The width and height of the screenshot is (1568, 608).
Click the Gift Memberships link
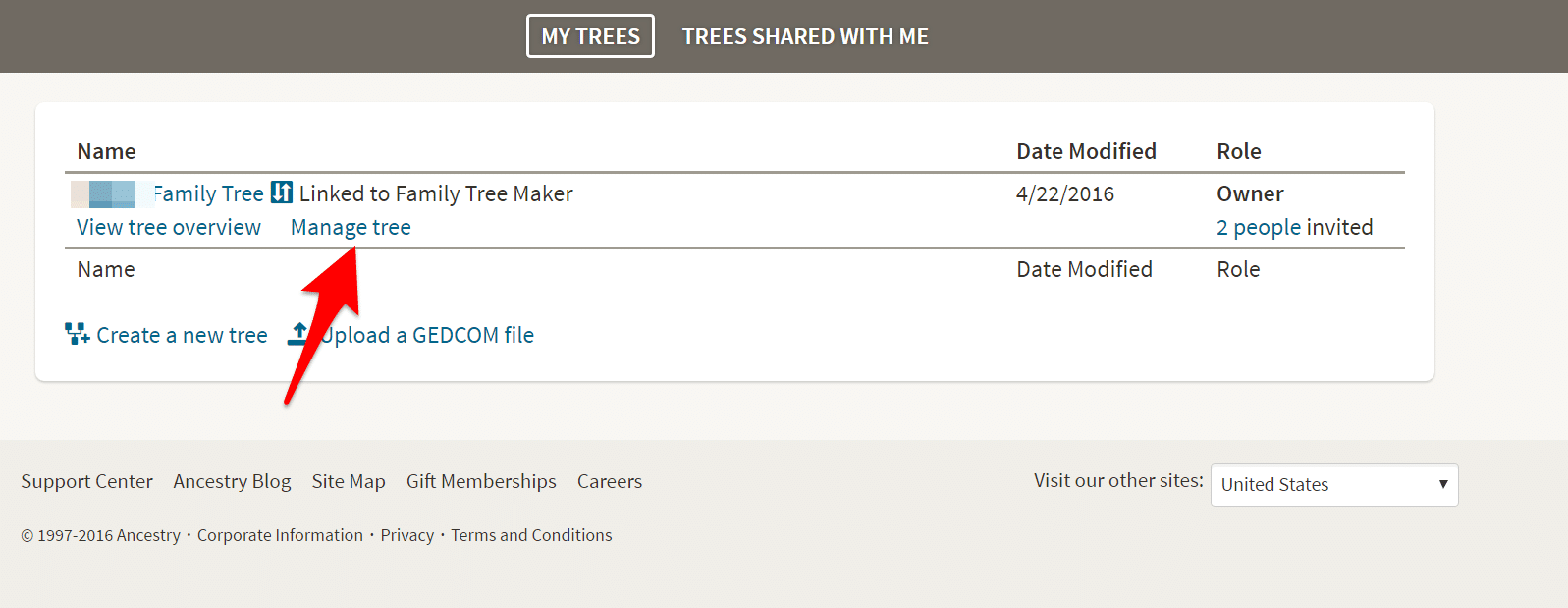tap(481, 481)
